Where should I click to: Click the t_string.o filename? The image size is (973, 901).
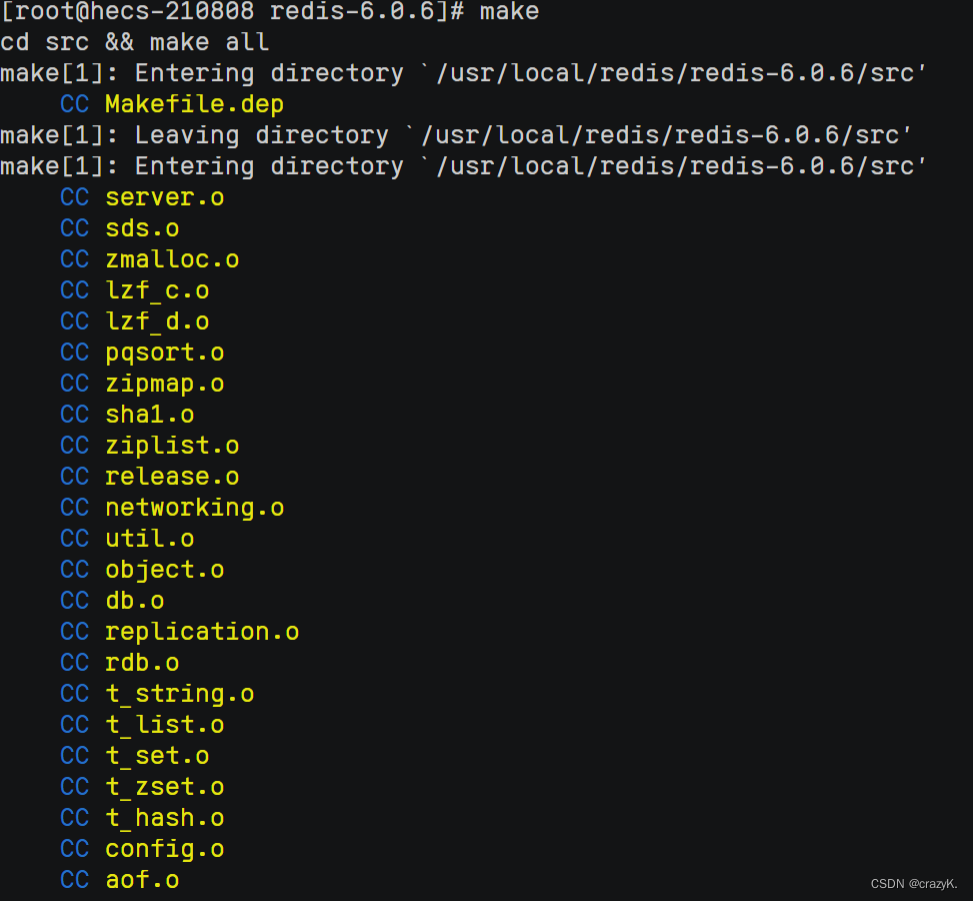click(180, 693)
